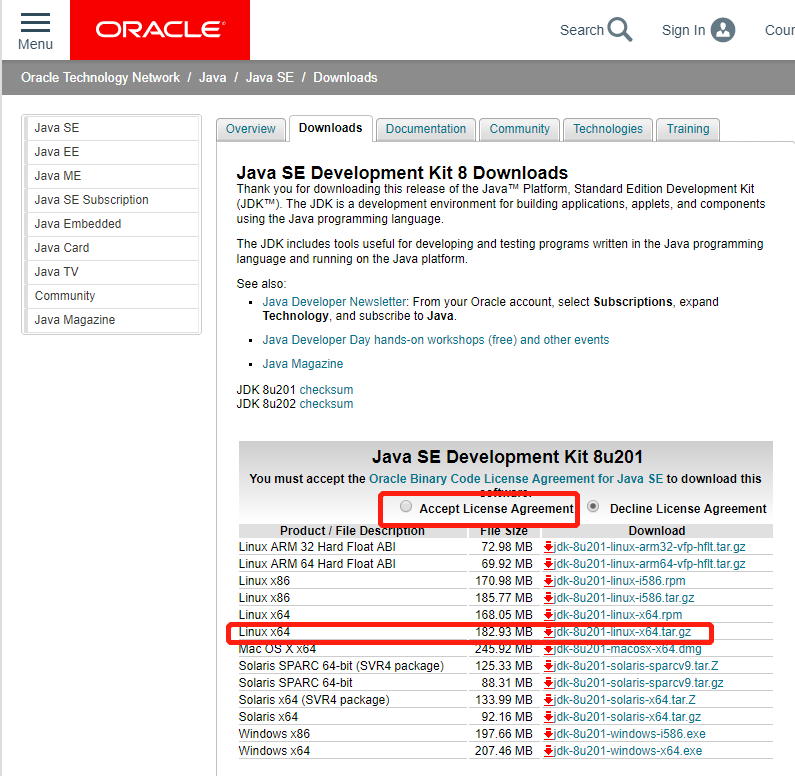
Task: Click download arrow icon for jdk-8u201-windows-x64.exe
Action: 548,751
